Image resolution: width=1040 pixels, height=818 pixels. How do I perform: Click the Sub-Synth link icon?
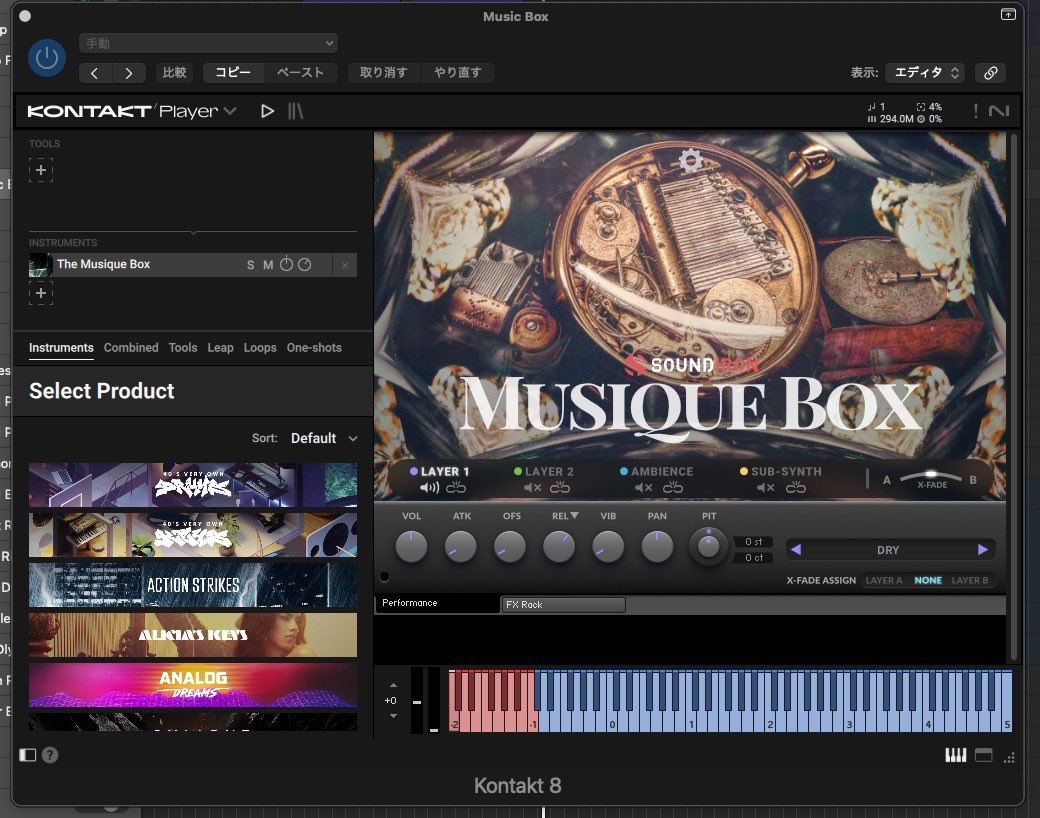click(x=796, y=488)
